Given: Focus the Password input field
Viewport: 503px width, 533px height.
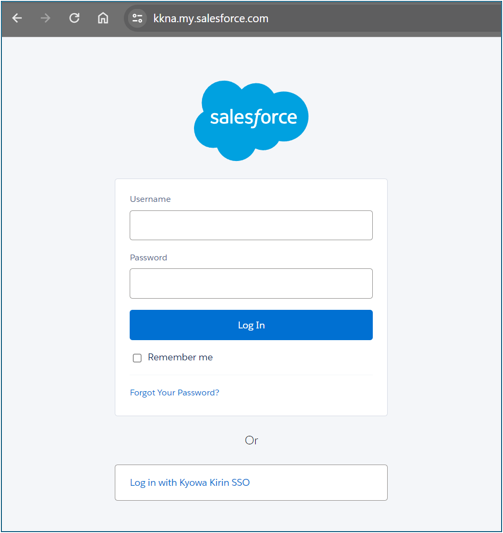Looking at the screenshot, I should pos(251,283).
